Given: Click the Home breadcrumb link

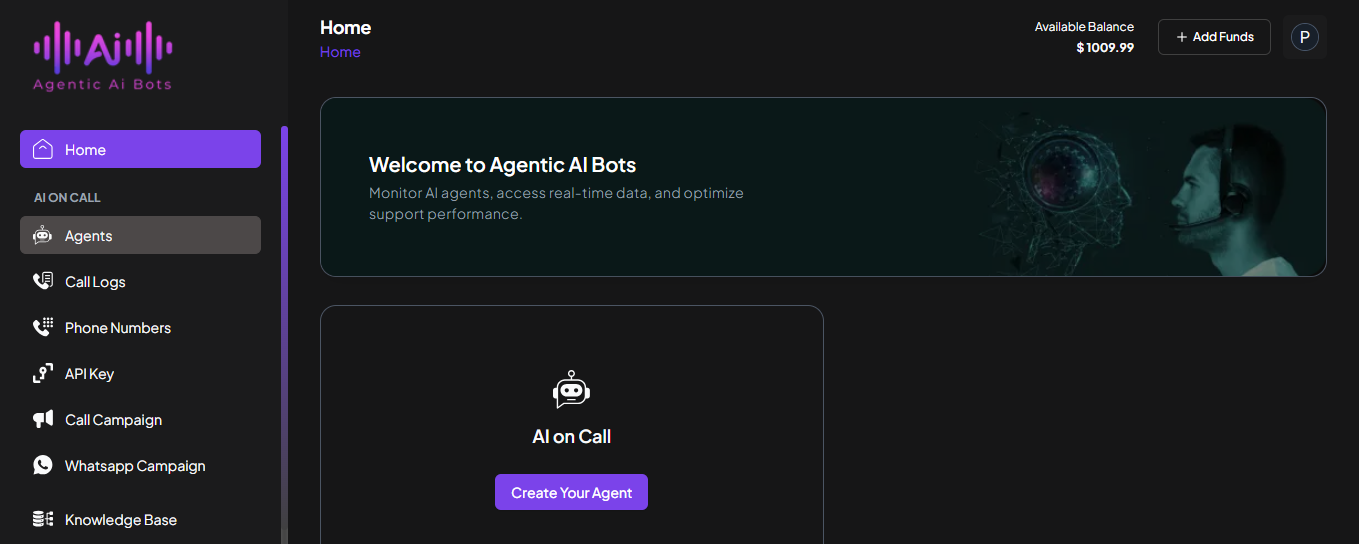Looking at the screenshot, I should (x=340, y=52).
